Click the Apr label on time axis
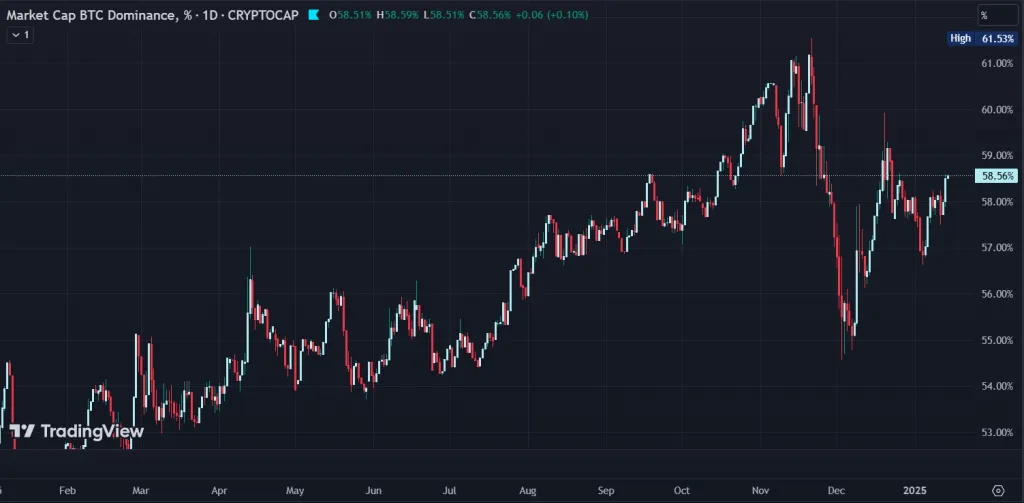The height and width of the screenshot is (503, 1024). click(x=219, y=491)
